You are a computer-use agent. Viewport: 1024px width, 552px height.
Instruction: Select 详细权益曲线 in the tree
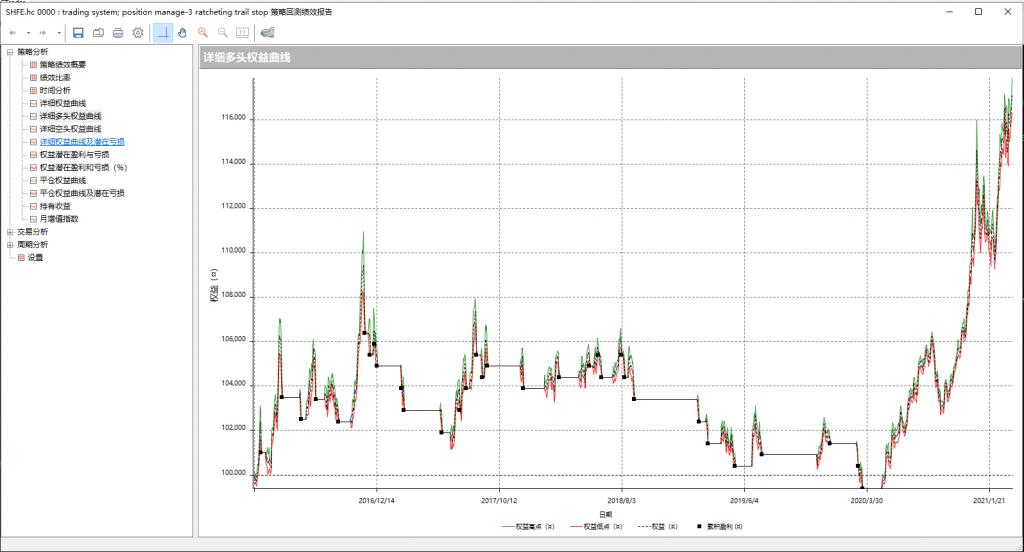click(63, 103)
